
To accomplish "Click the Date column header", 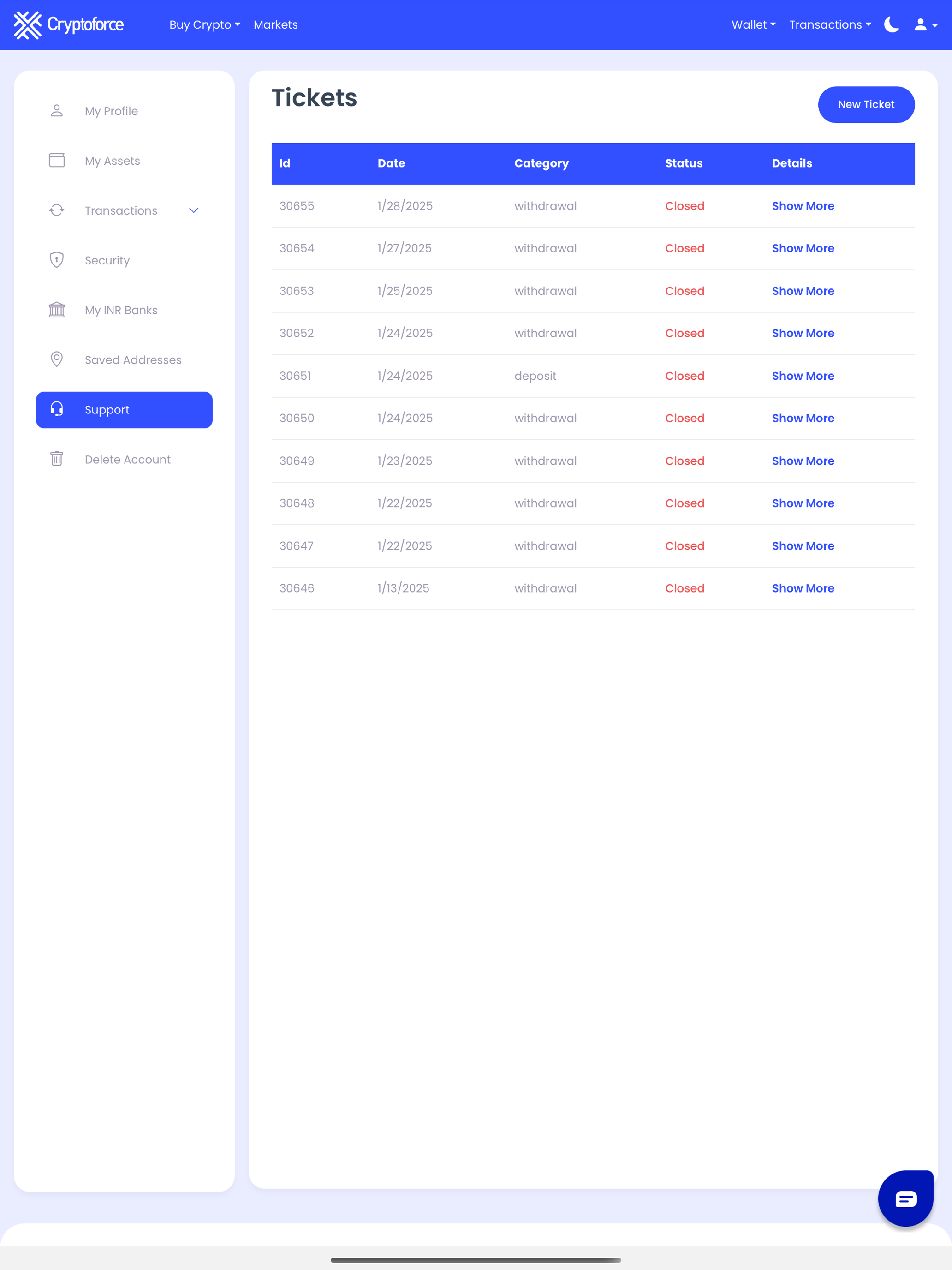I will (x=391, y=163).
